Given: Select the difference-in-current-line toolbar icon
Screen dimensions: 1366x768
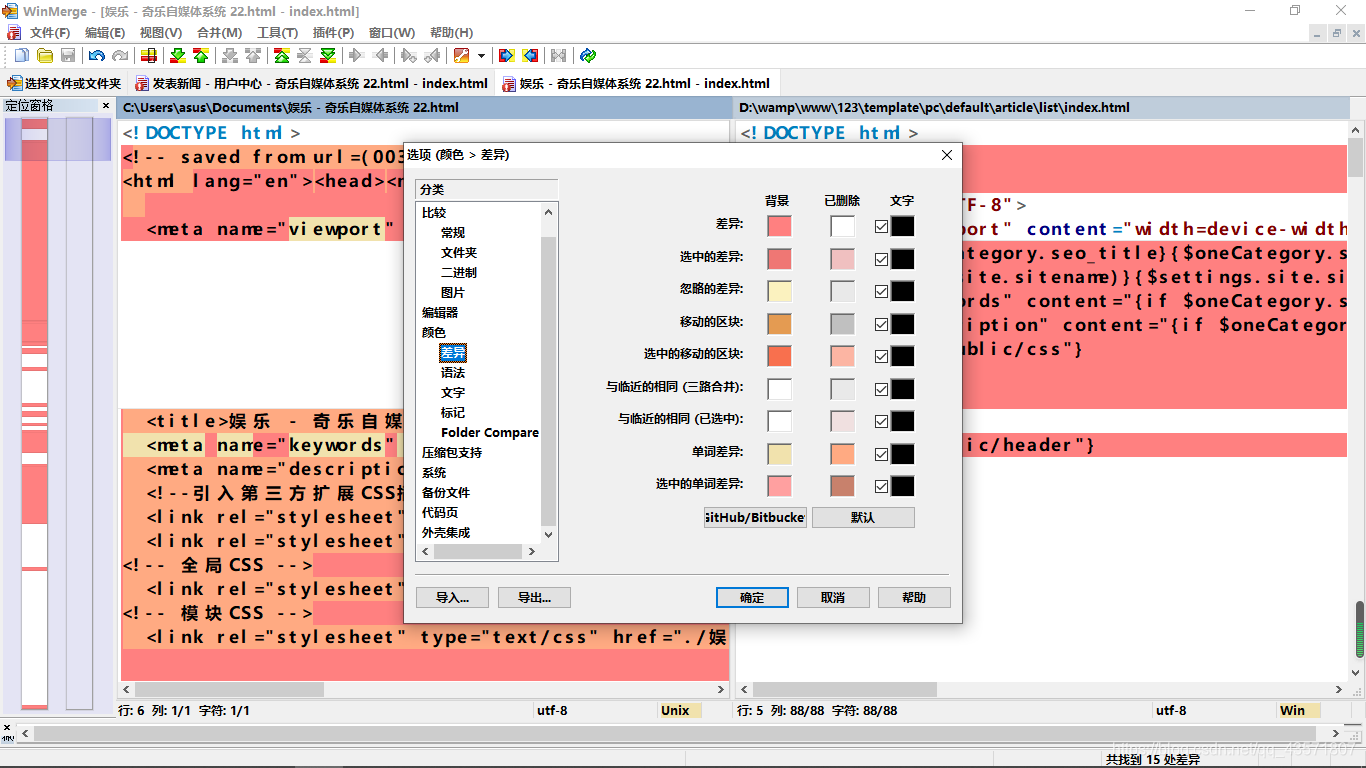Looking at the screenshot, I should coord(148,56).
